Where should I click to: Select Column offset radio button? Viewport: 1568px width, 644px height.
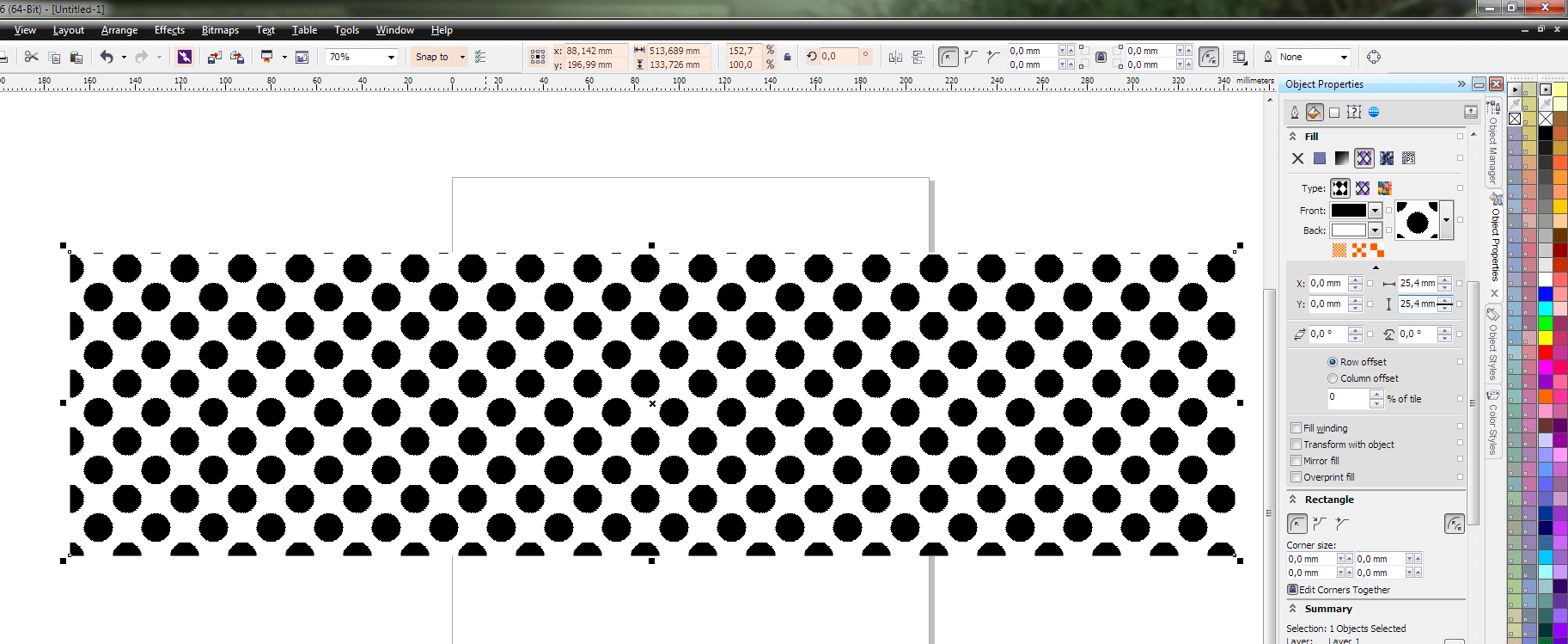click(x=1333, y=378)
